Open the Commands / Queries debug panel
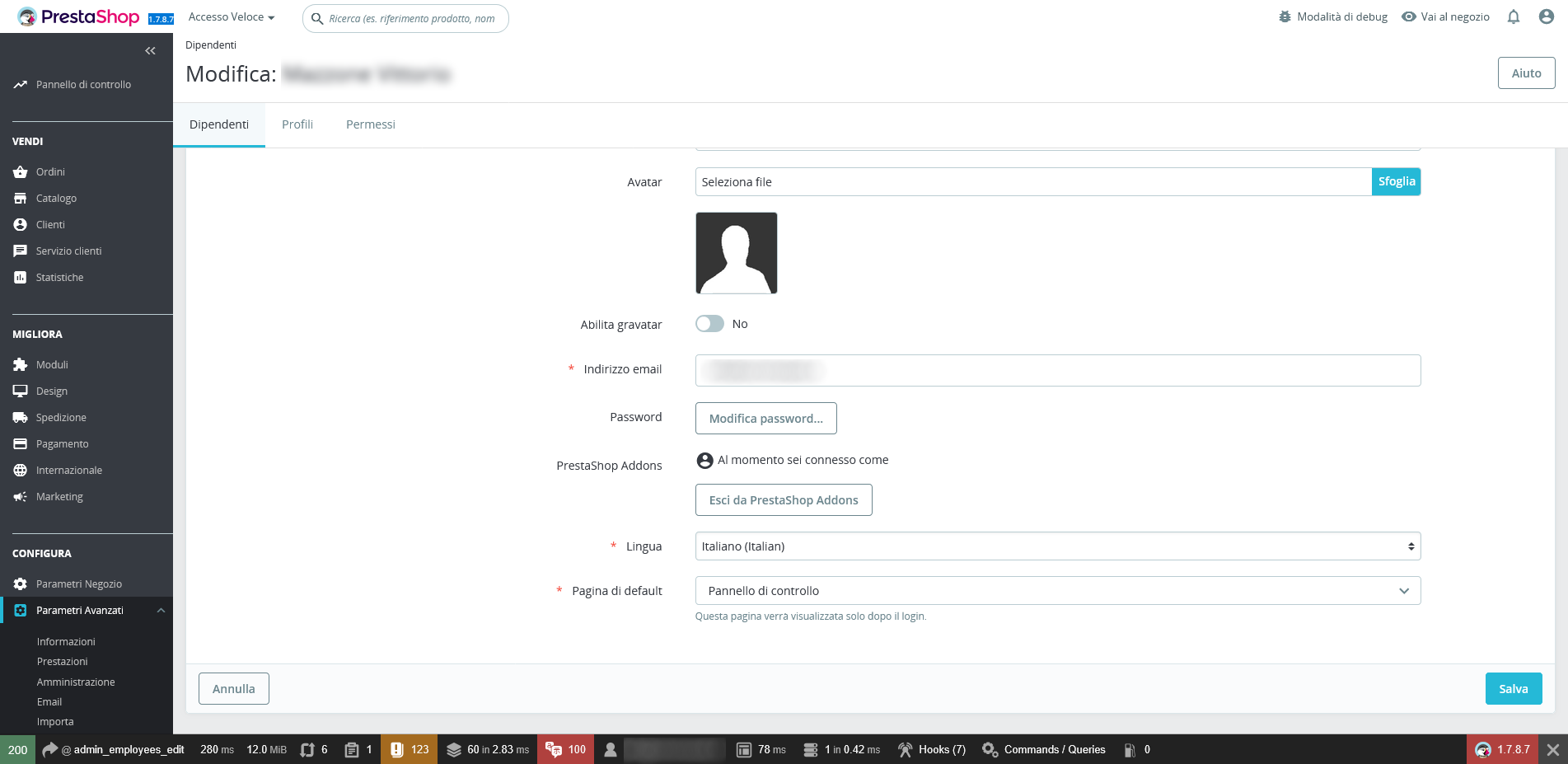This screenshot has height=764, width=1568. pyautogui.click(x=1043, y=749)
